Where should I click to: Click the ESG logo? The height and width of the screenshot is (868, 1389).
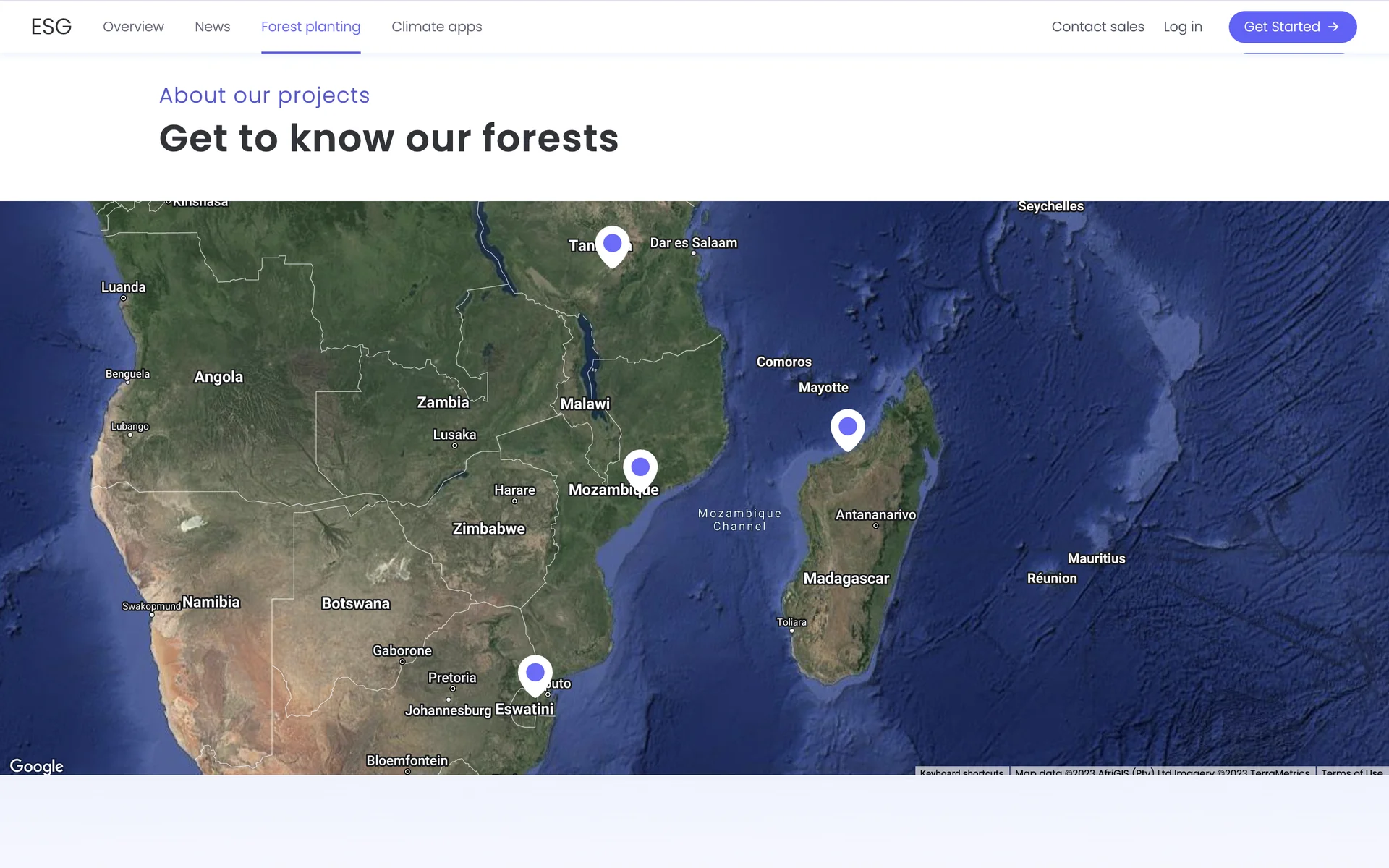tap(51, 27)
